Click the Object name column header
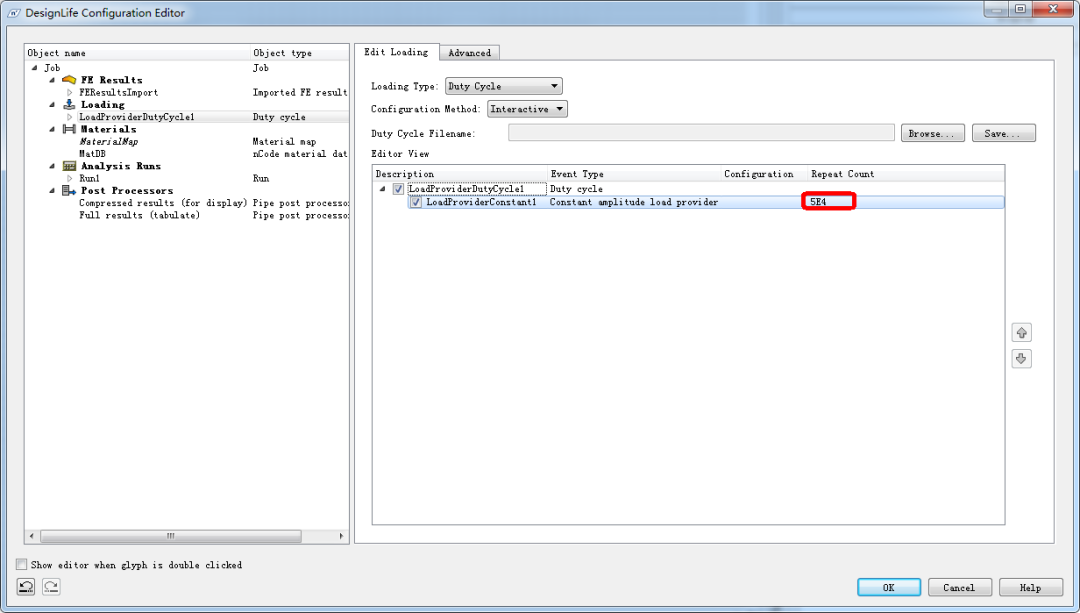The image size is (1080, 613). click(138, 53)
